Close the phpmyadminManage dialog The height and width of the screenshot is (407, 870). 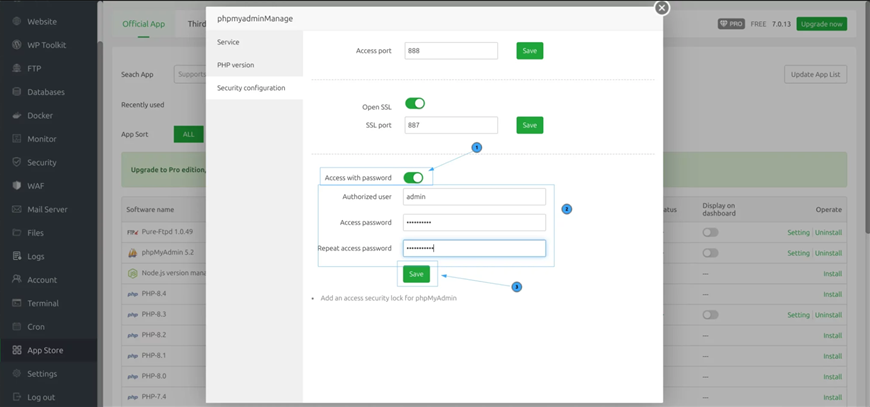click(x=661, y=8)
